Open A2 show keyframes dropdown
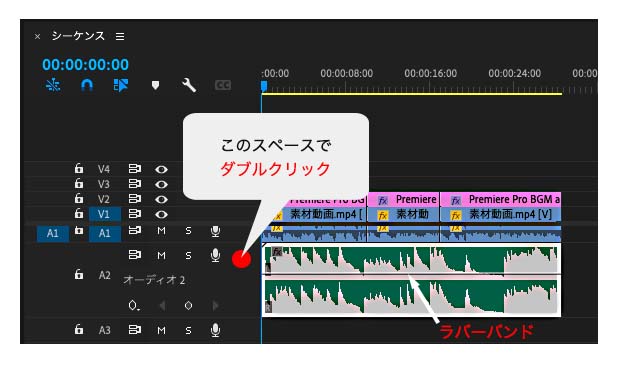This screenshot has width=617, height=368. (x=134, y=305)
